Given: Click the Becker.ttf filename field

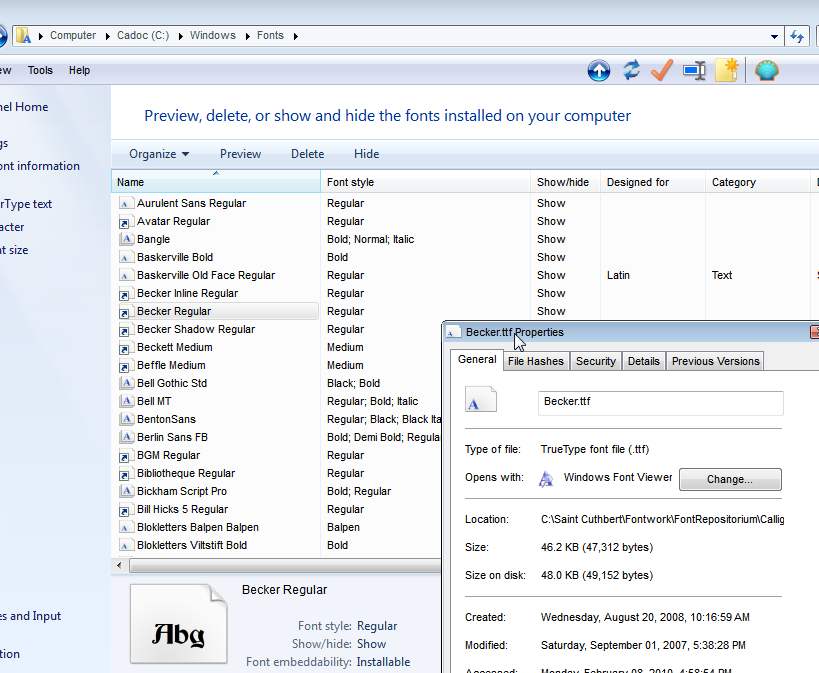Looking at the screenshot, I should pos(660,402).
